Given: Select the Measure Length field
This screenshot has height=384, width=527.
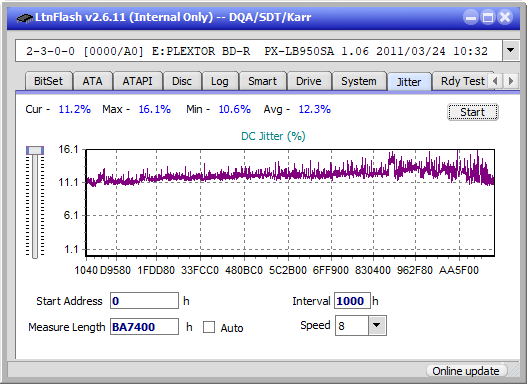Looking at the screenshot, I should pos(145,327).
